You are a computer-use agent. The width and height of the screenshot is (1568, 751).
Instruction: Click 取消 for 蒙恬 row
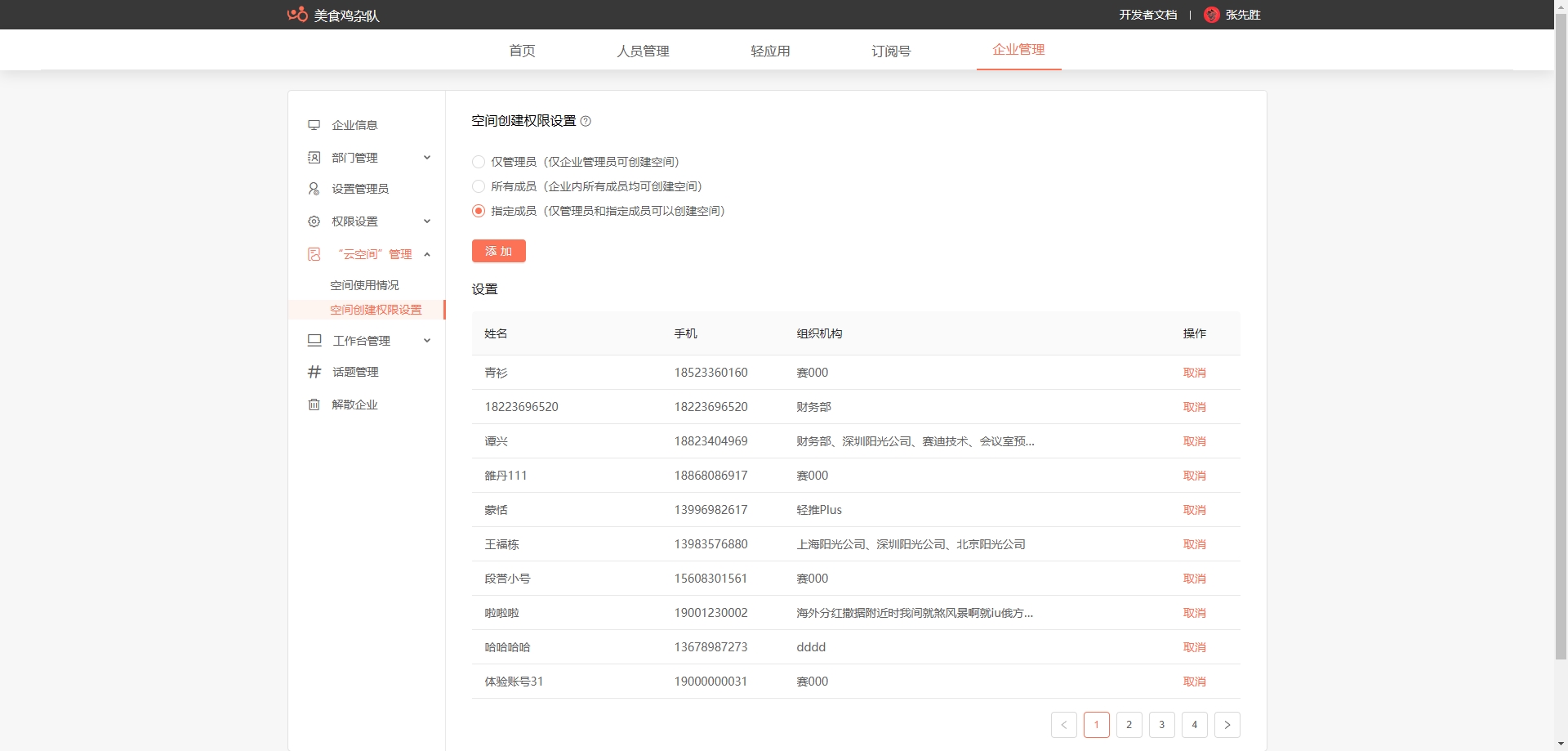tap(1195, 510)
